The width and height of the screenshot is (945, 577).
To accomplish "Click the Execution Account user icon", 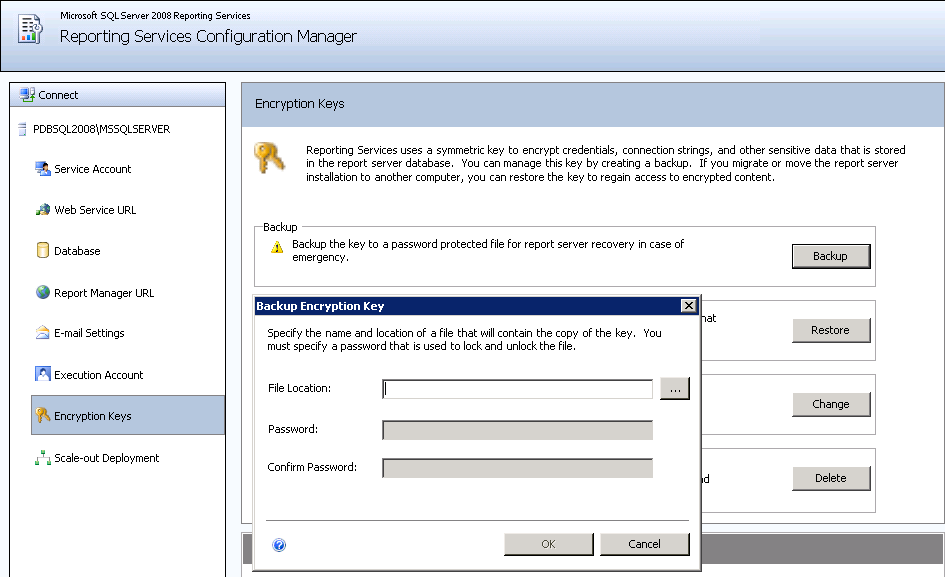I will click(x=42, y=374).
